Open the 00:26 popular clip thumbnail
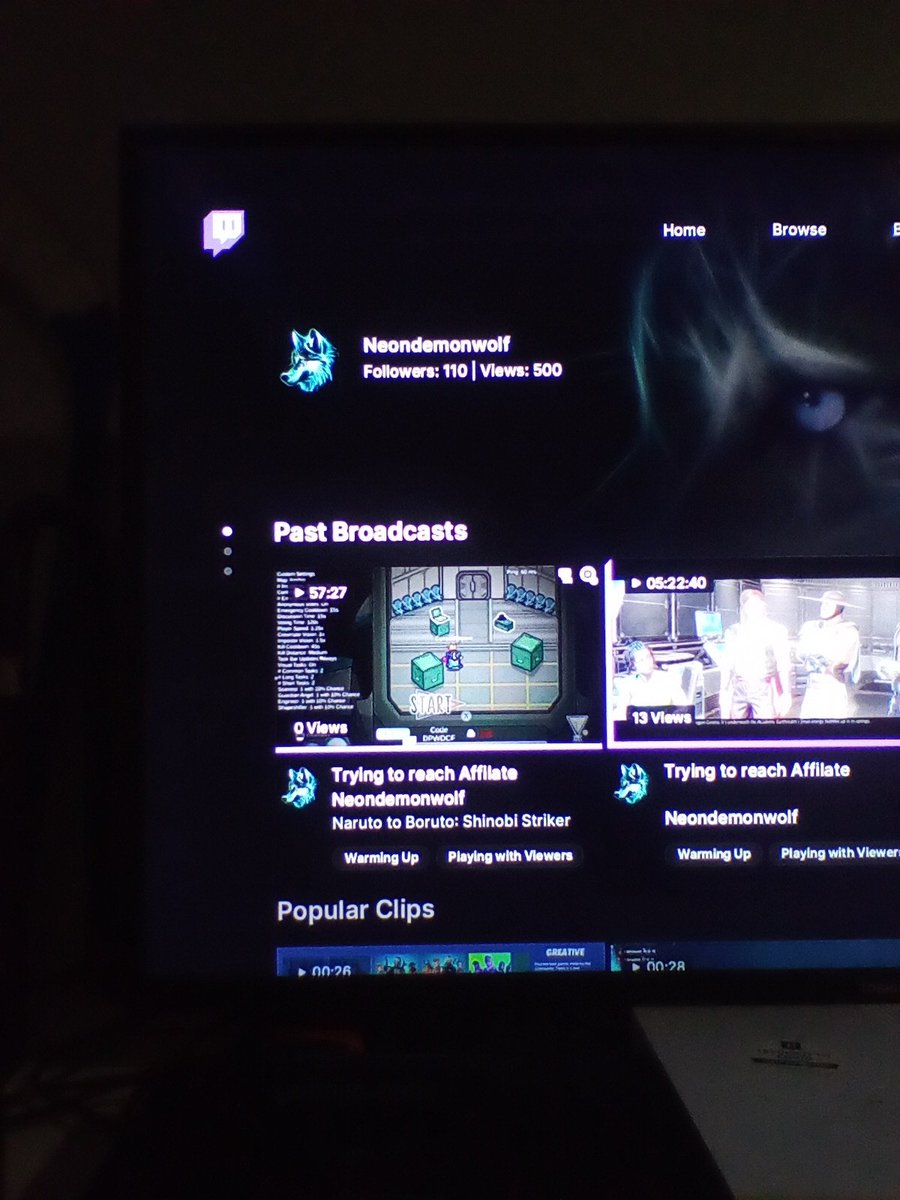The height and width of the screenshot is (1200, 900). pyautogui.click(x=441, y=960)
